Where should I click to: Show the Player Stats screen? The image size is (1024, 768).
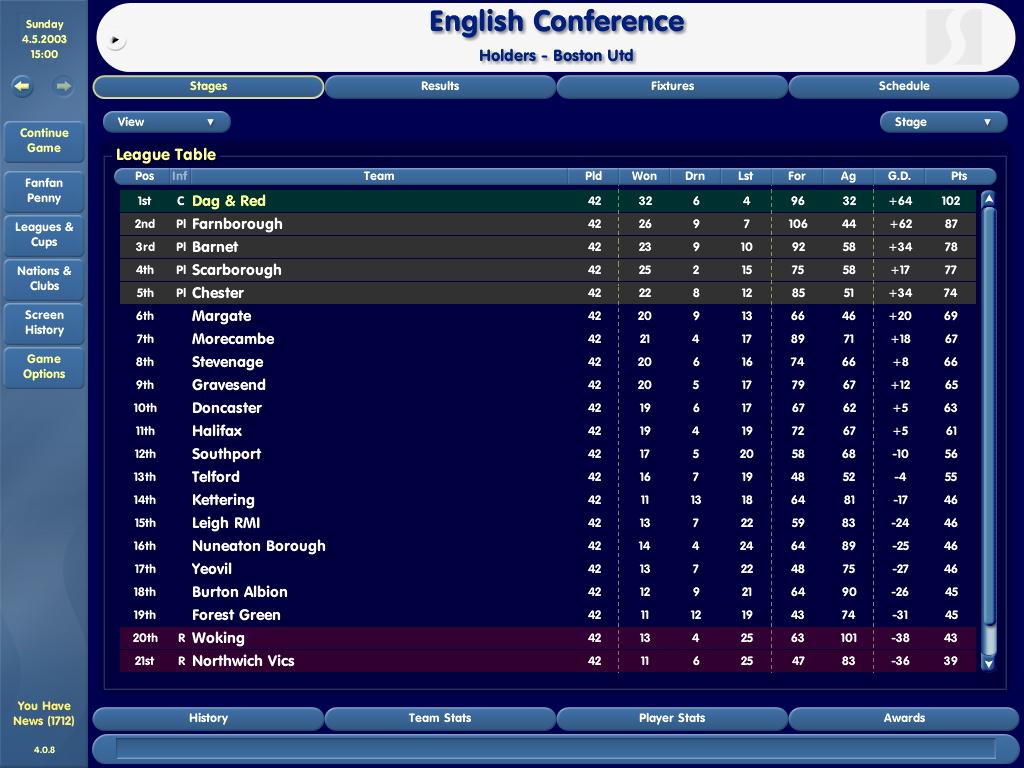click(x=672, y=718)
